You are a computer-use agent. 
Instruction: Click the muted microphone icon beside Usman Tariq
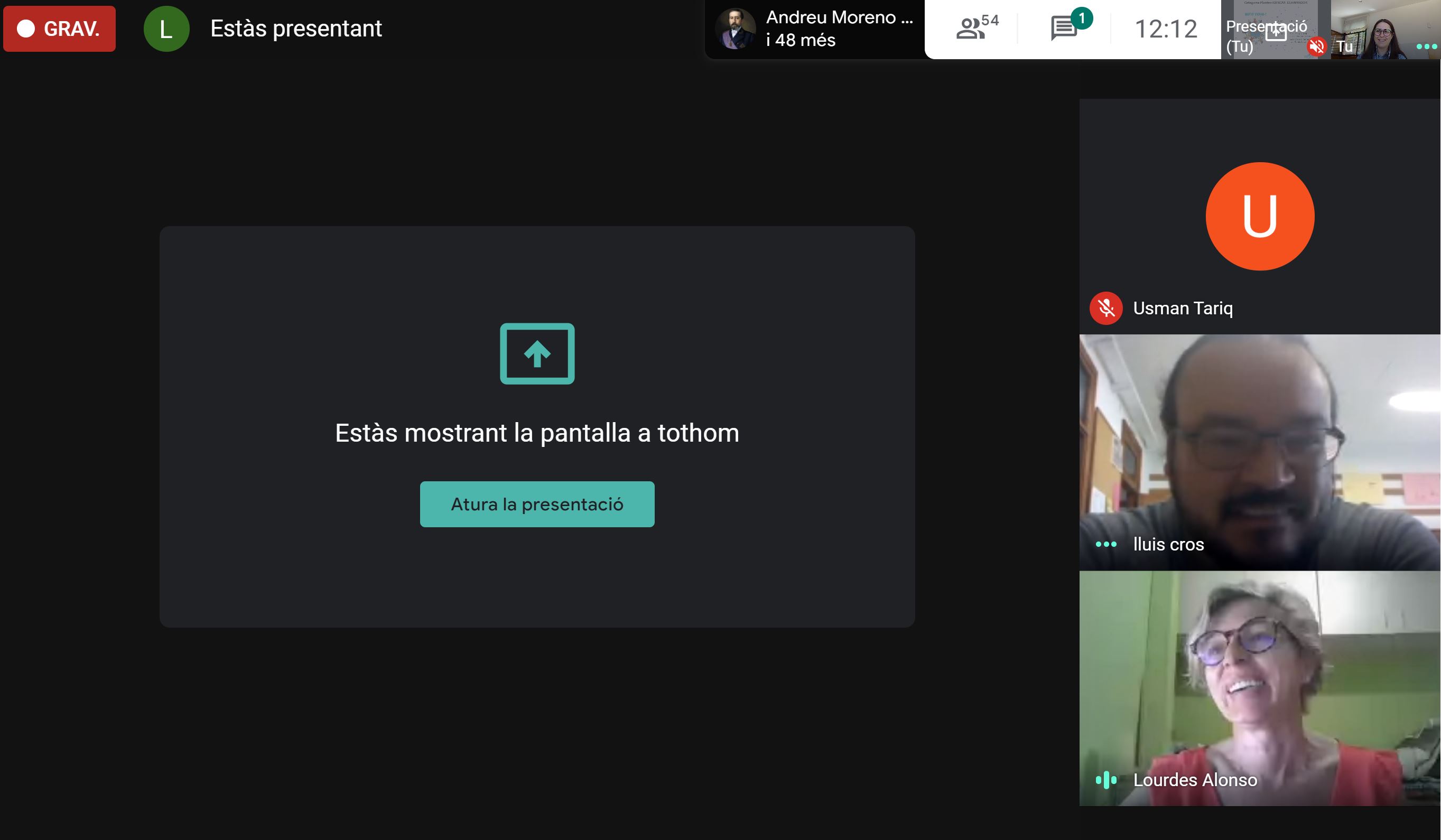[x=1106, y=309]
